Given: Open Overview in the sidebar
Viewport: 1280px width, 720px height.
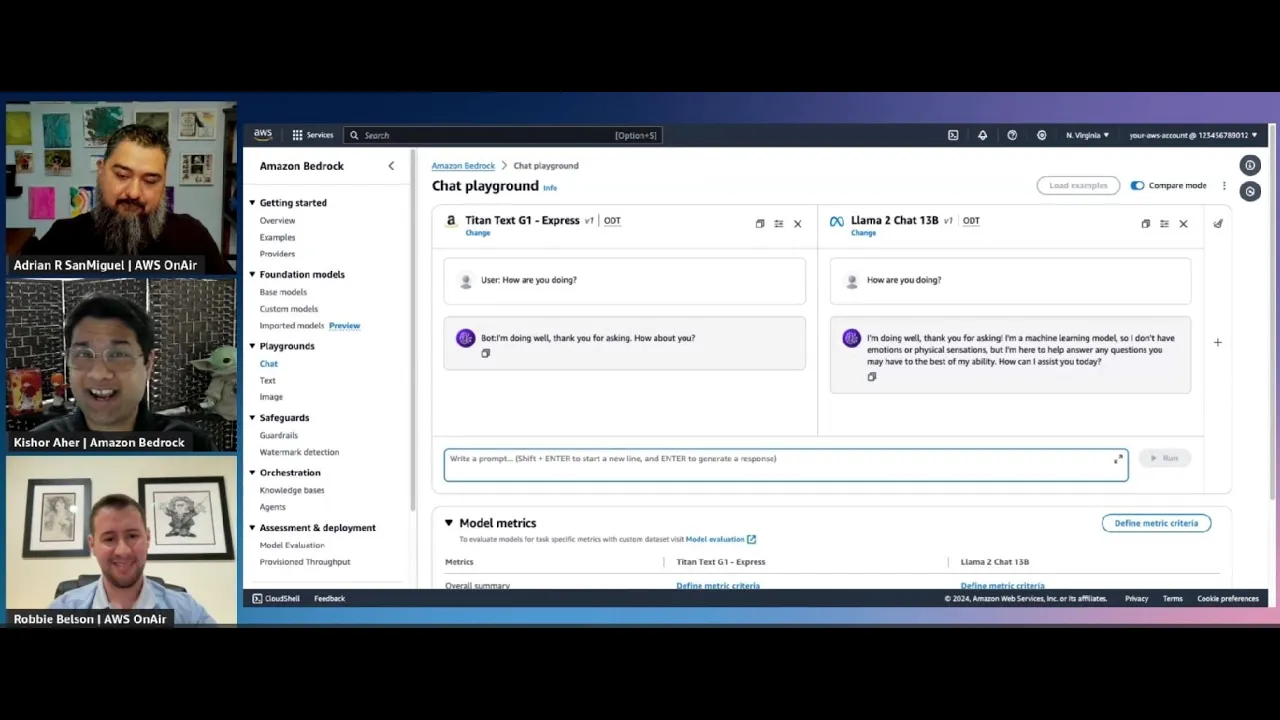Looking at the screenshot, I should [x=277, y=220].
